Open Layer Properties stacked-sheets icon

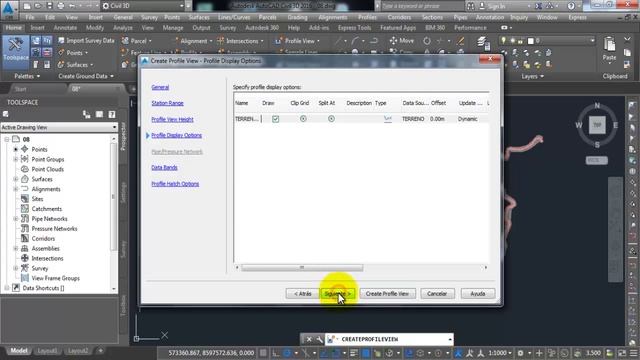pos(483,42)
